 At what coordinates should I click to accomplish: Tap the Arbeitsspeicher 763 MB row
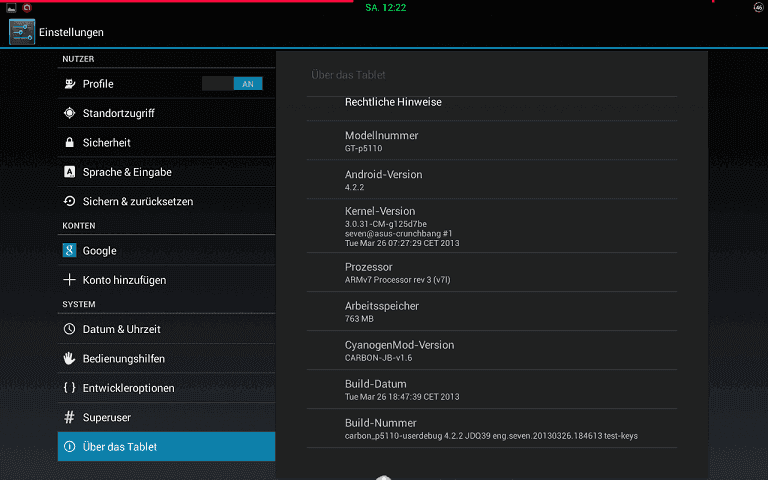pyautogui.click(x=492, y=311)
